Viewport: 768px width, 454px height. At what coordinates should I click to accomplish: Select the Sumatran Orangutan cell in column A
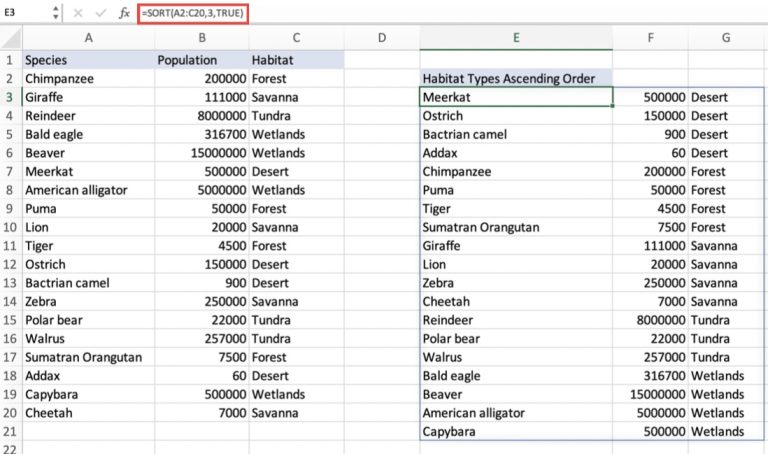pos(87,357)
